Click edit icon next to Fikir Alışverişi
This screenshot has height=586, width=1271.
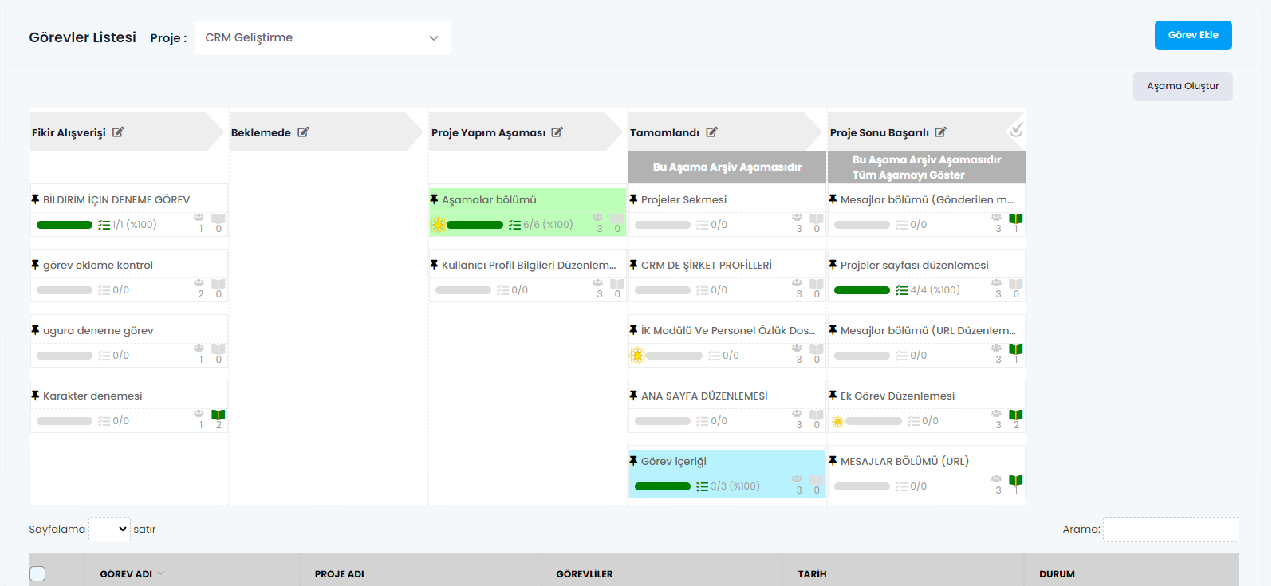coord(118,132)
